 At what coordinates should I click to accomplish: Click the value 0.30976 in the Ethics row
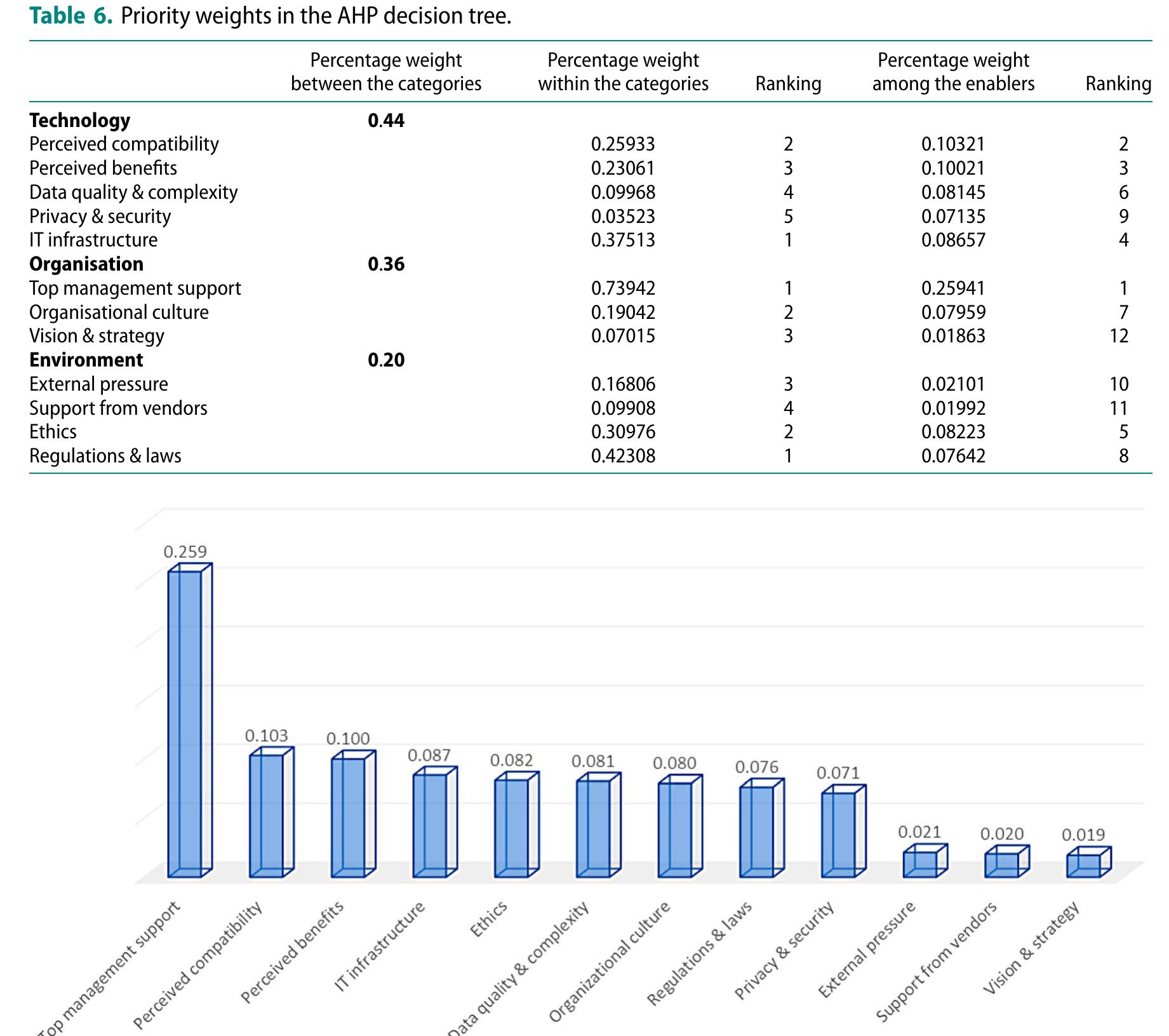pyautogui.click(x=623, y=432)
